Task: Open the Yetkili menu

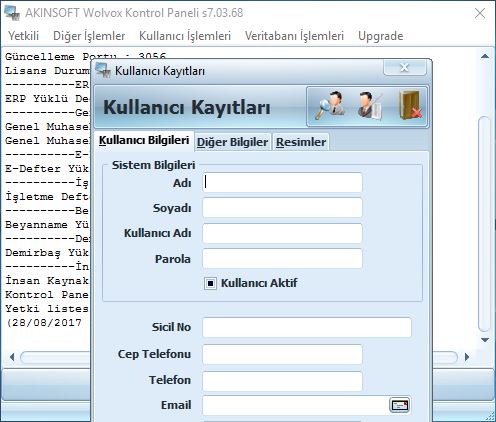Action: (x=23, y=36)
